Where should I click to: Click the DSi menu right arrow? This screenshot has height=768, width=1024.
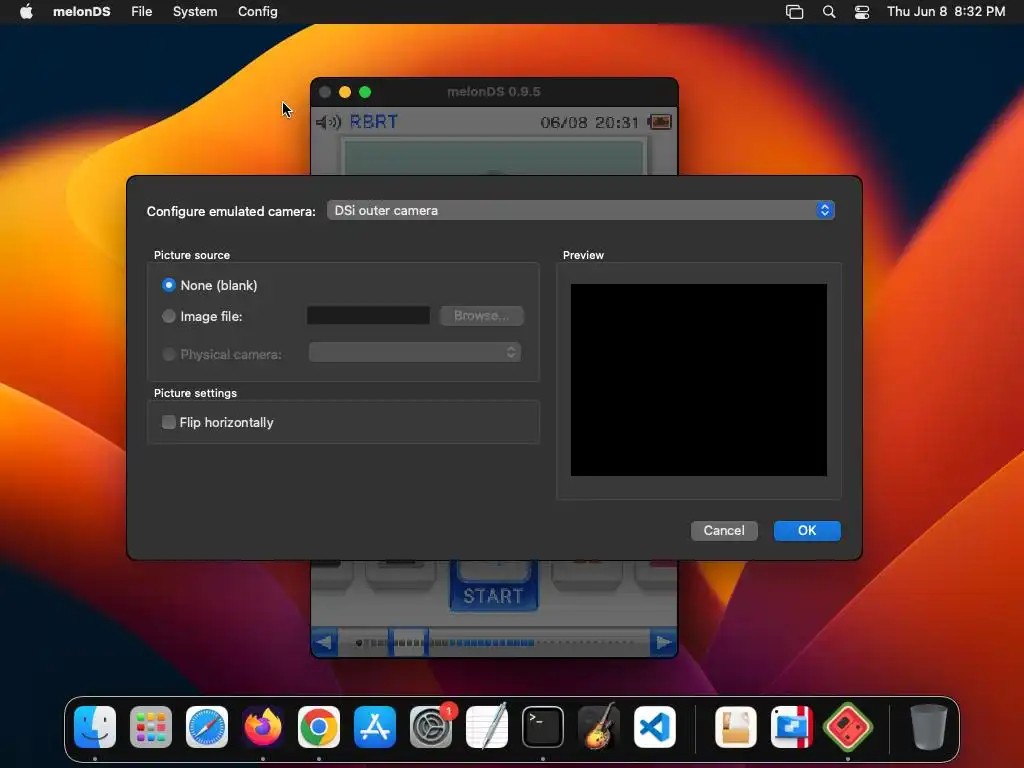click(664, 643)
